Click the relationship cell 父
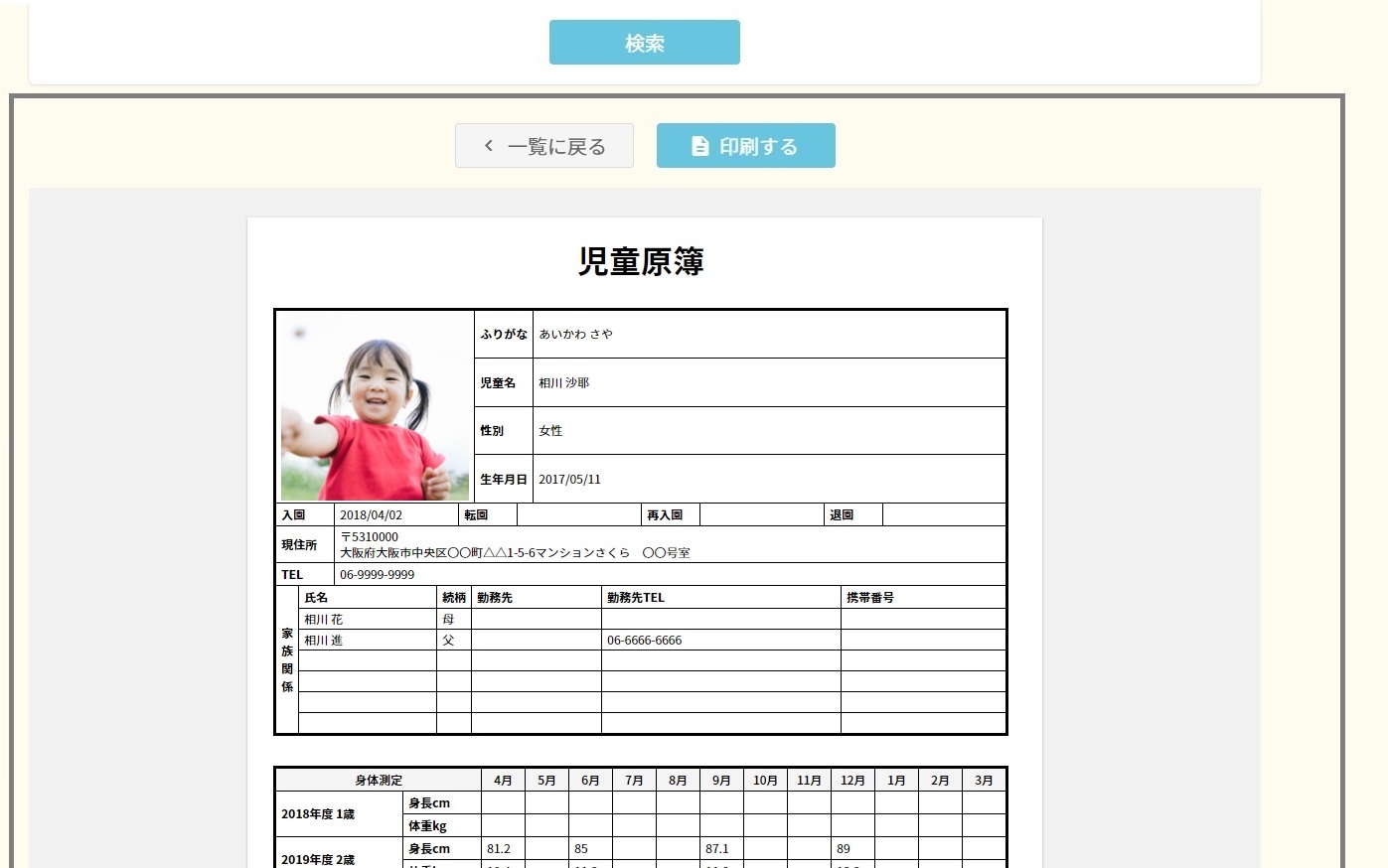1388x868 pixels. click(448, 641)
